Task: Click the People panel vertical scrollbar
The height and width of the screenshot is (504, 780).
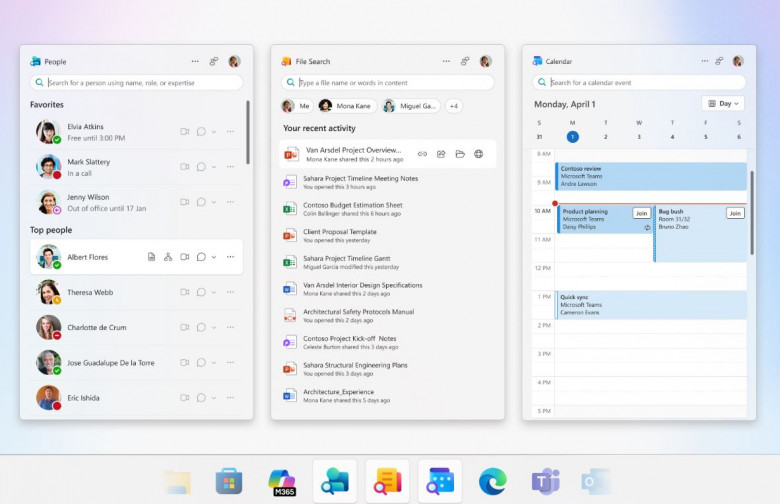Action: point(248,132)
